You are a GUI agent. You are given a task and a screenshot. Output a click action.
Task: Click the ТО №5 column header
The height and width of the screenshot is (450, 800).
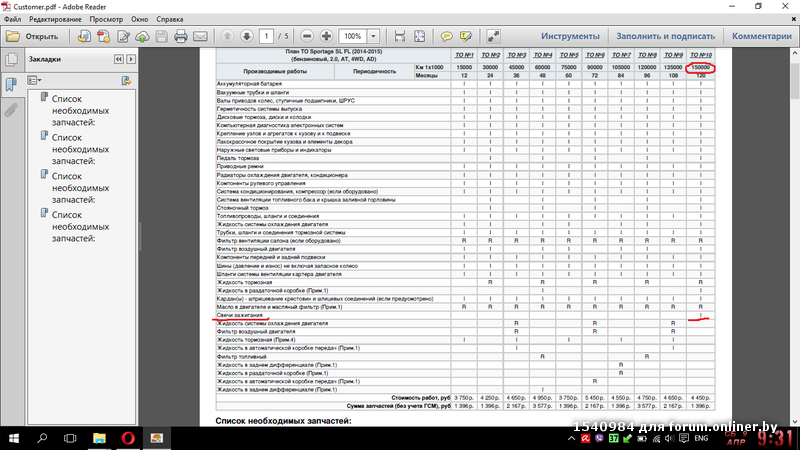(568, 55)
